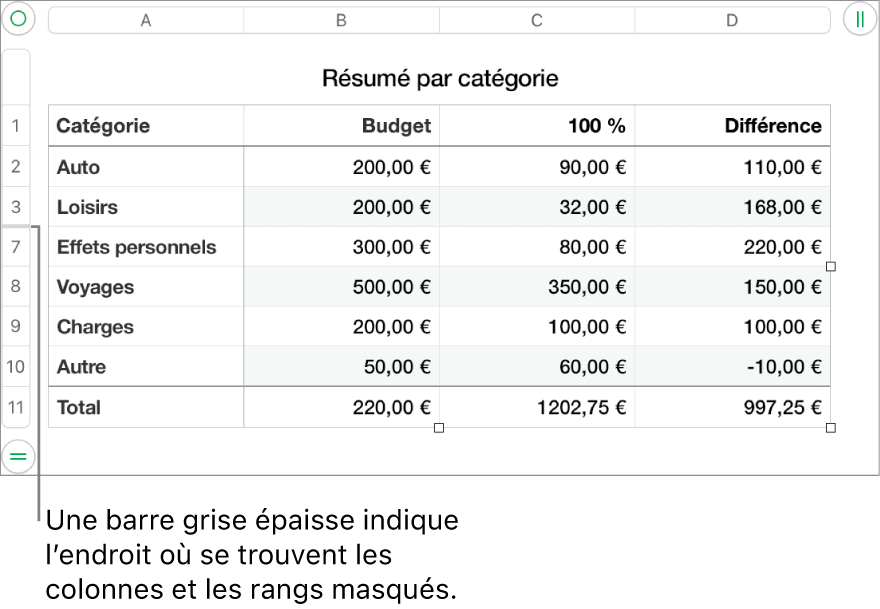Viewport: 880px width, 609px height.
Task: Select column B header
Action: [x=341, y=20]
